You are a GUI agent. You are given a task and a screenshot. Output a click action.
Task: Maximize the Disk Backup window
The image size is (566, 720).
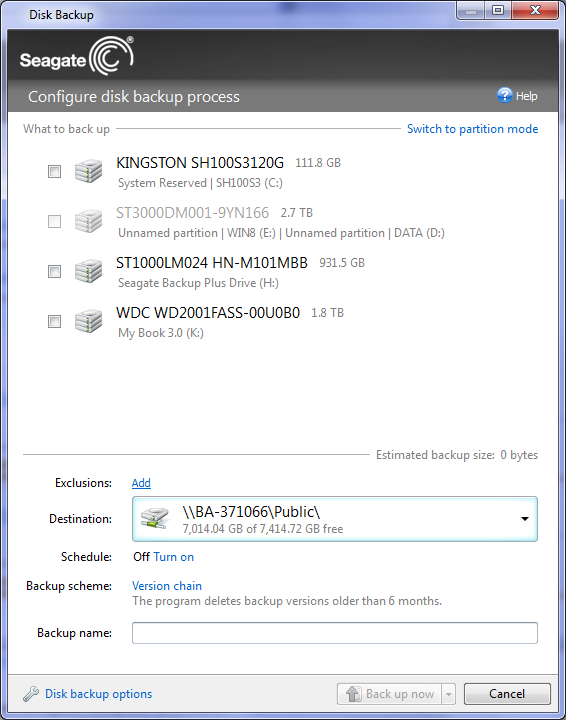point(498,10)
